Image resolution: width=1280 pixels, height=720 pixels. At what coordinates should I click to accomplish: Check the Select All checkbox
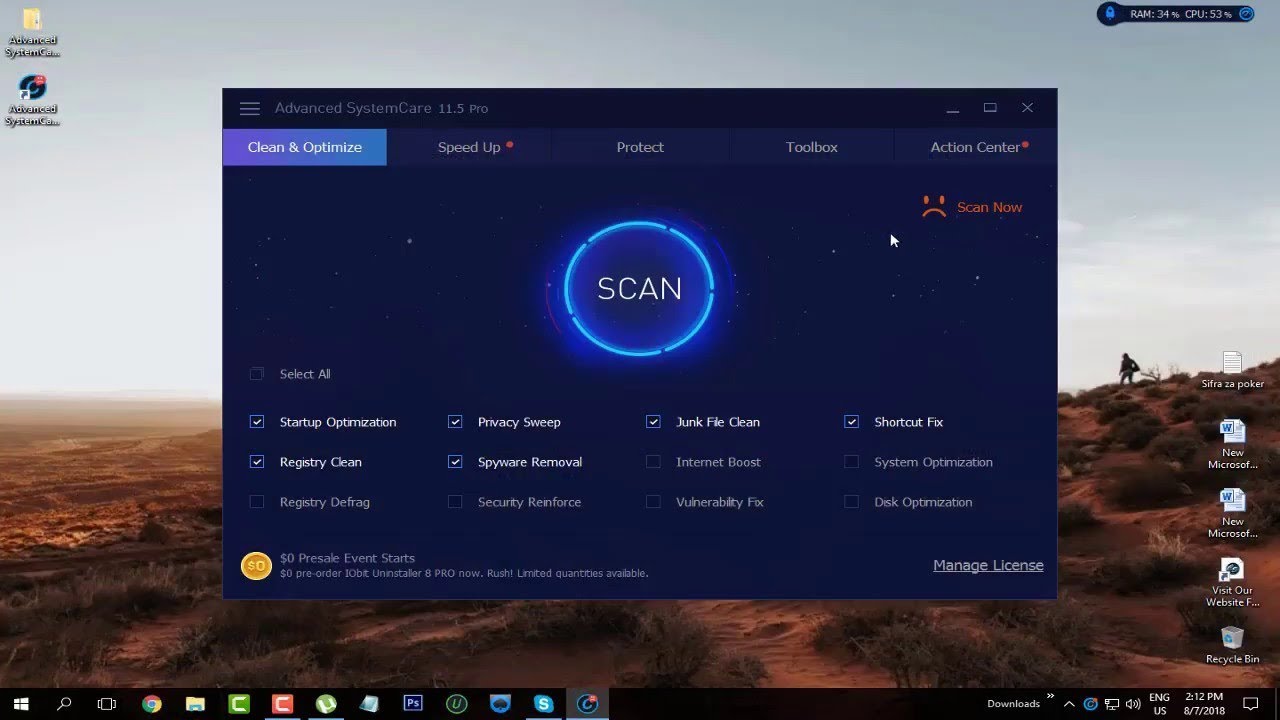click(x=257, y=374)
